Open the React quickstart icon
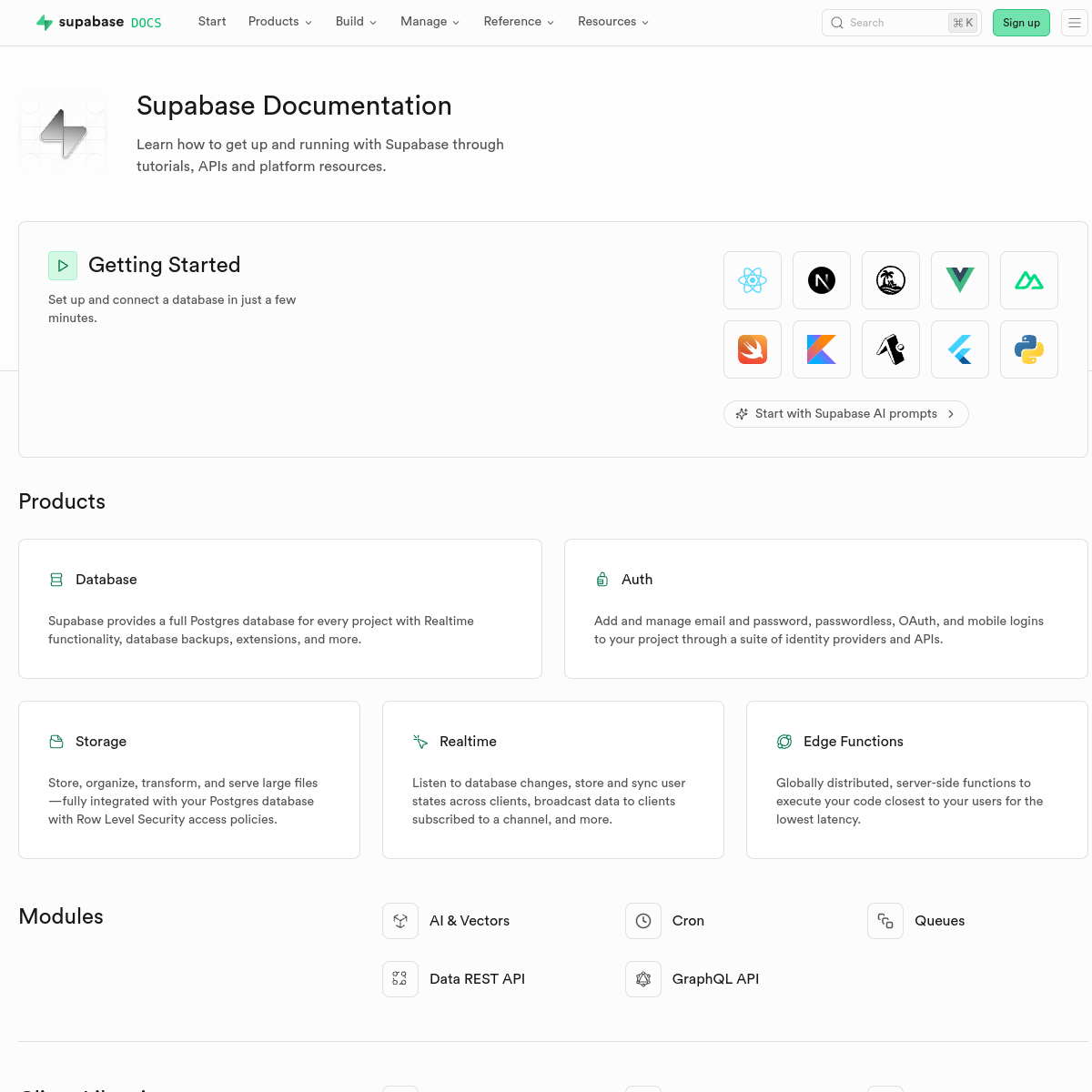 753,280
